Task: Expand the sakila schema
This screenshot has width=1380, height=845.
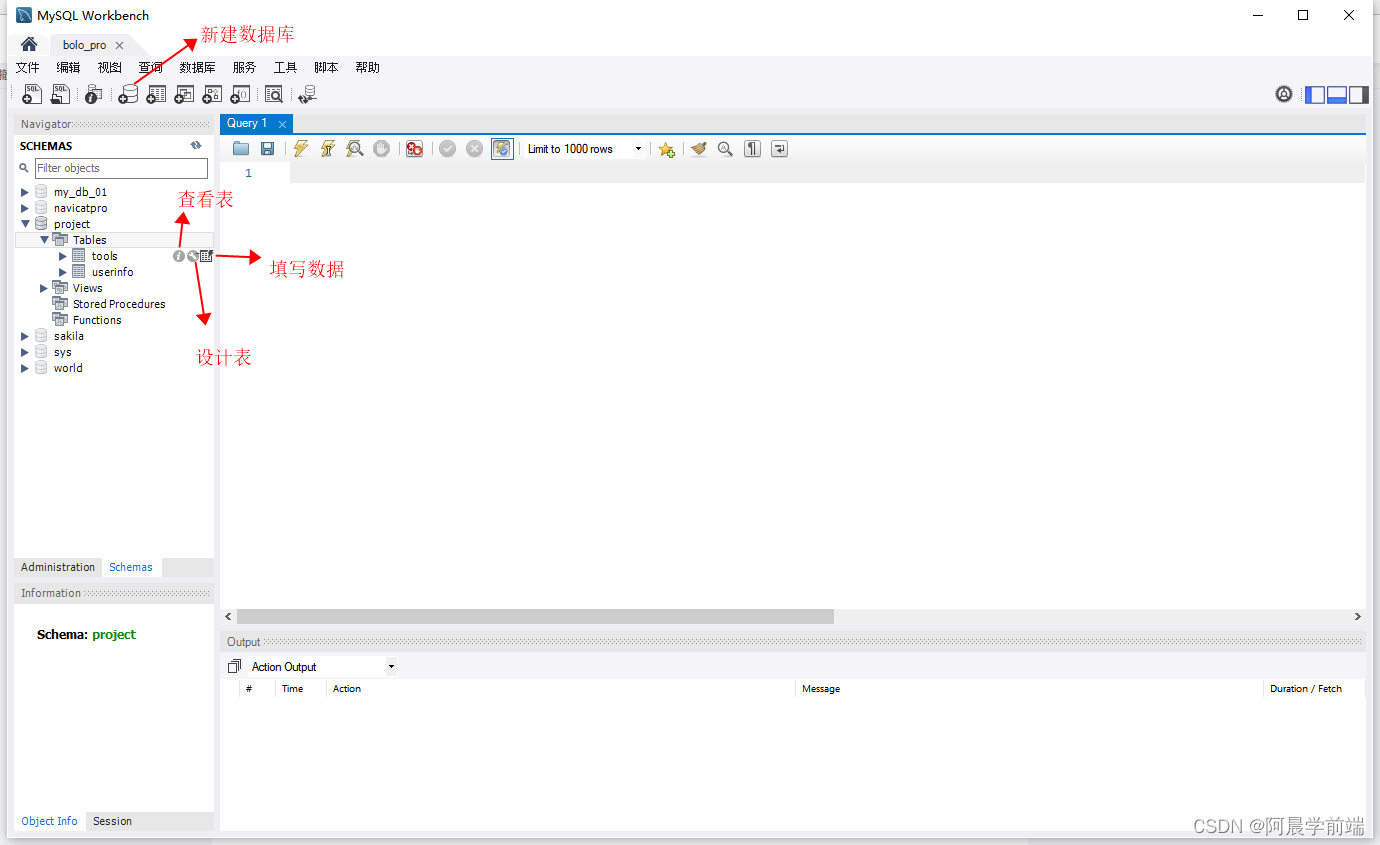Action: pyautogui.click(x=25, y=336)
